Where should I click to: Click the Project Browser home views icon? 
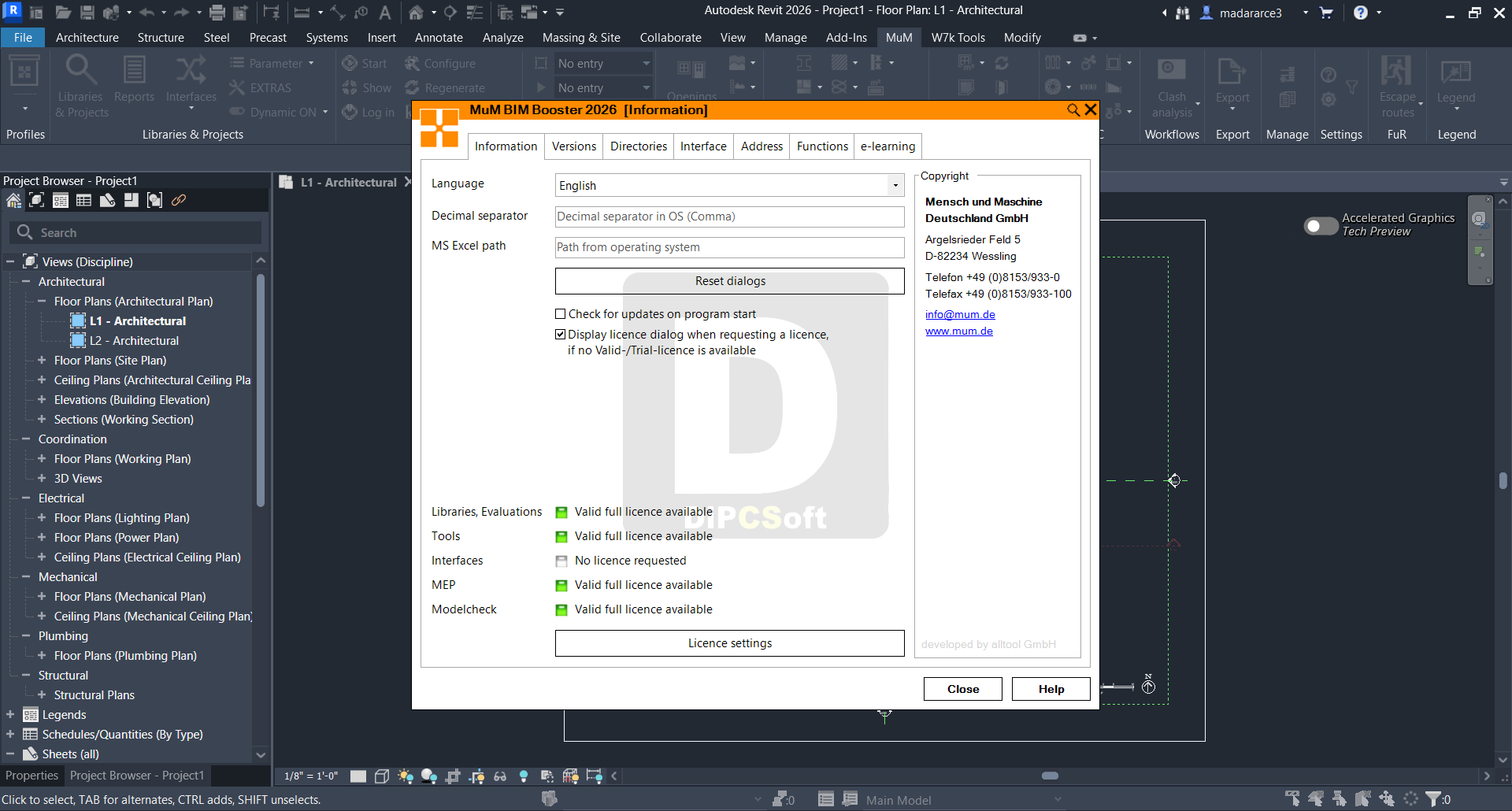click(x=13, y=200)
